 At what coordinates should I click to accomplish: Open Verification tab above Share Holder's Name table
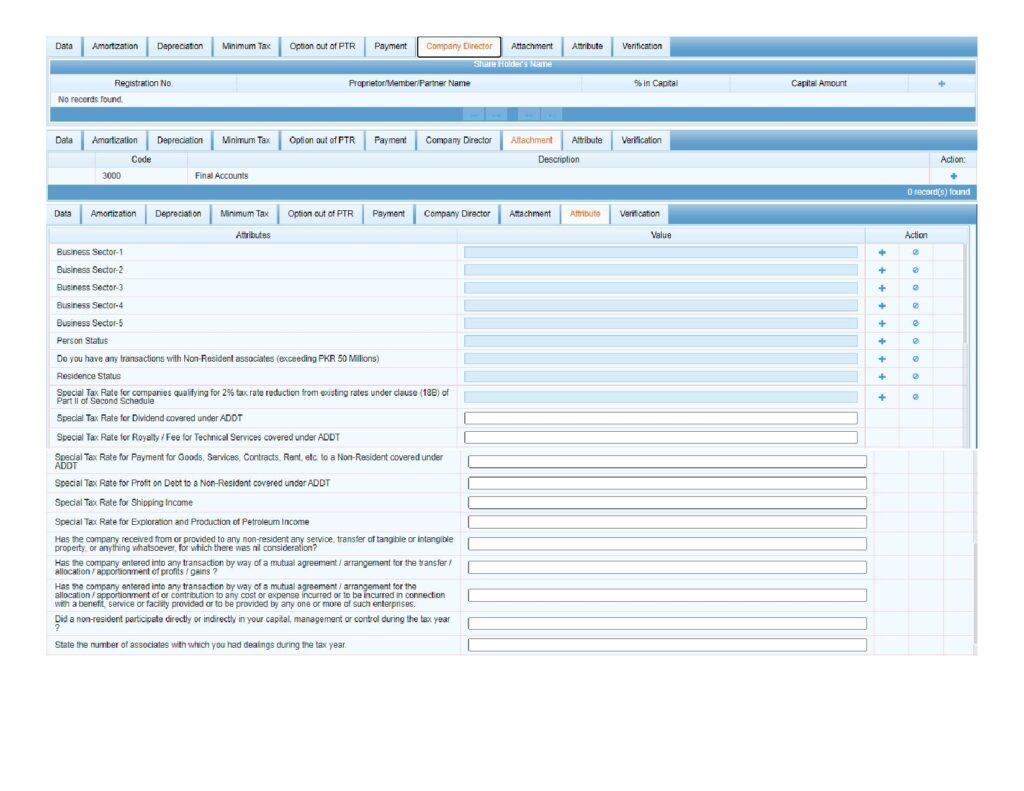point(641,46)
